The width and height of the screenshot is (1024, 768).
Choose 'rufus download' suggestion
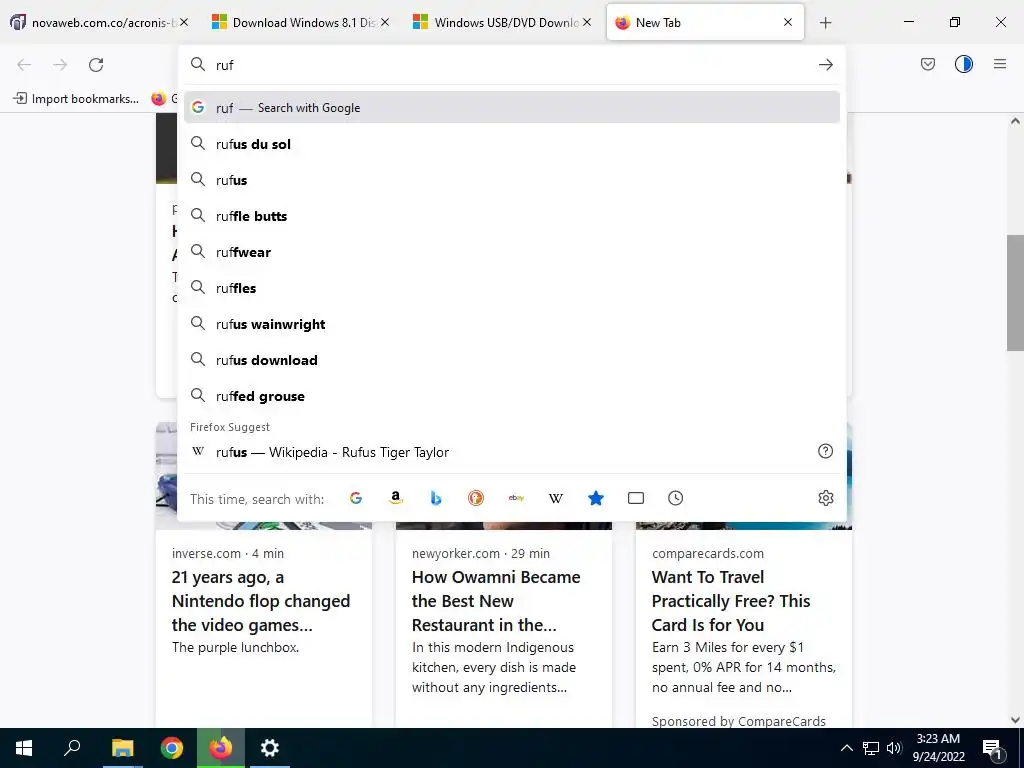(511, 360)
